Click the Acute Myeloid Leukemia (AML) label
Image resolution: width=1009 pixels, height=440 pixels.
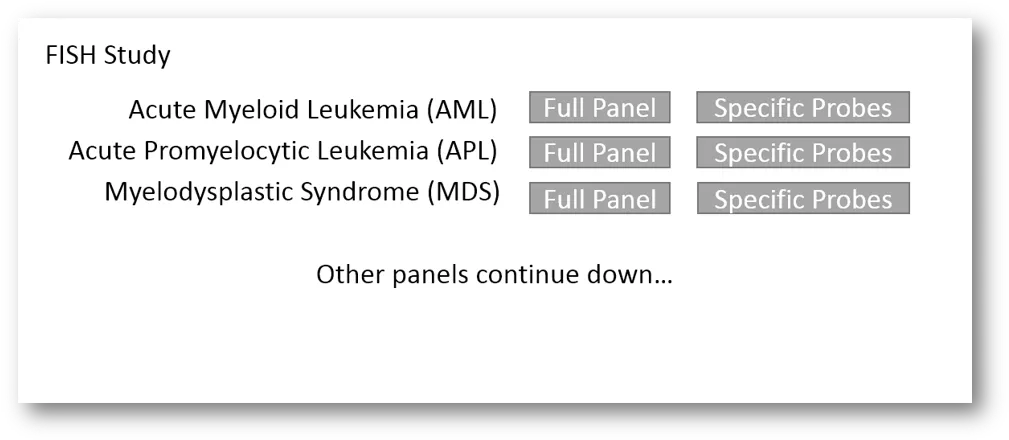[x=313, y=109]
